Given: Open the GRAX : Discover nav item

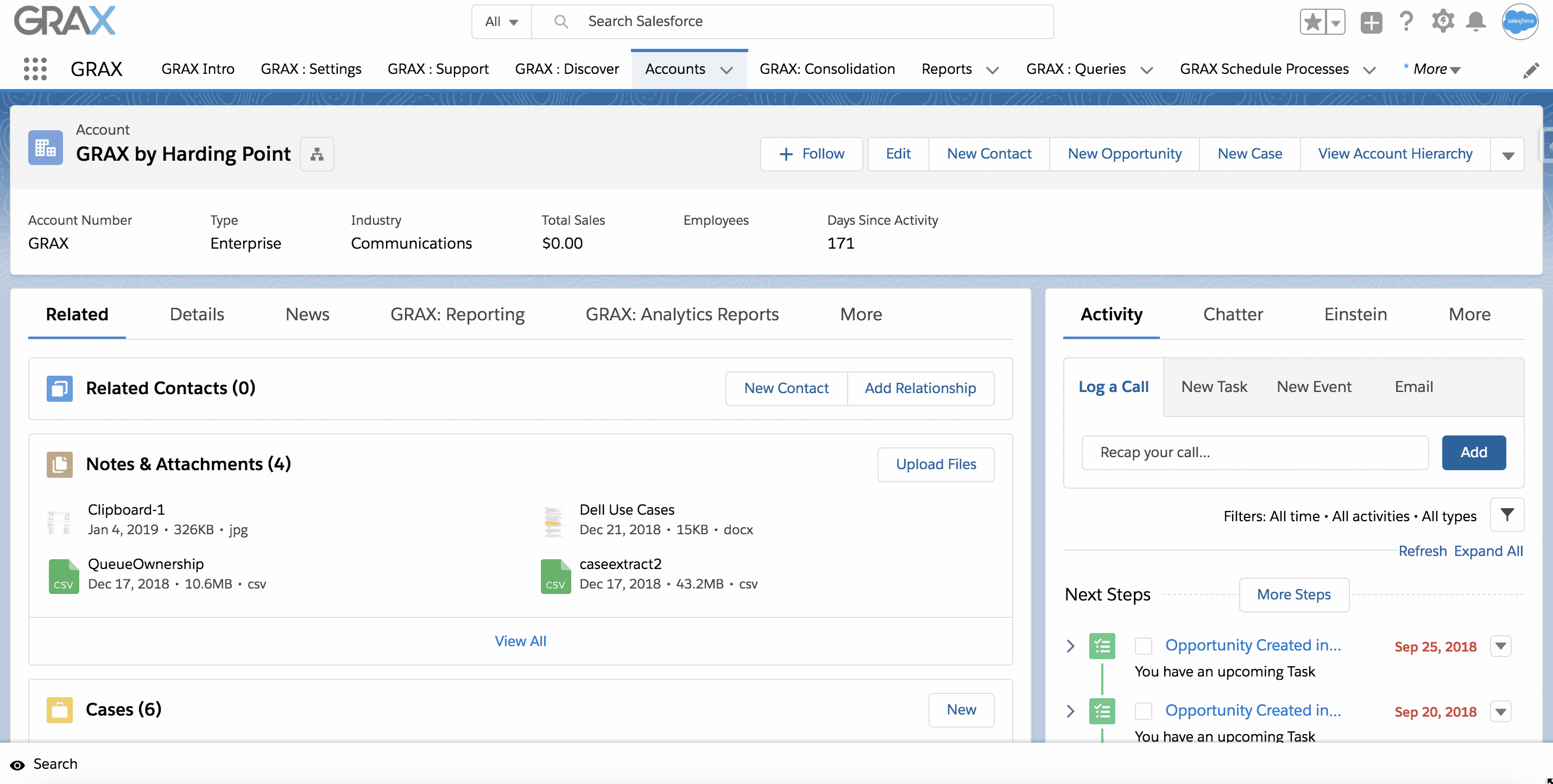Looking at the screenshot, I should point(567,69).
